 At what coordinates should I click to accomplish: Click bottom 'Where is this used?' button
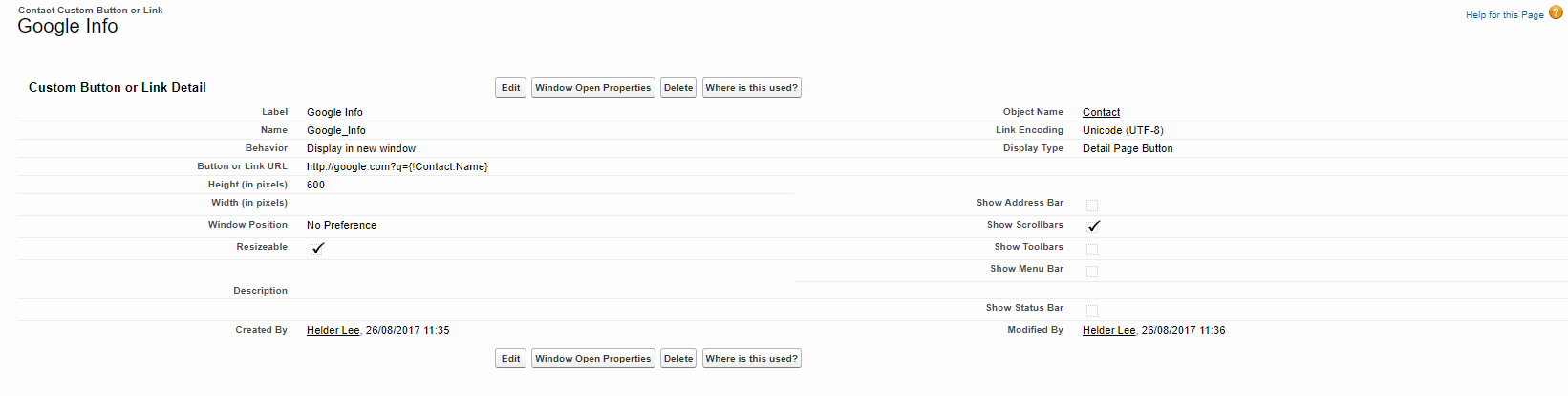[751, 359]
